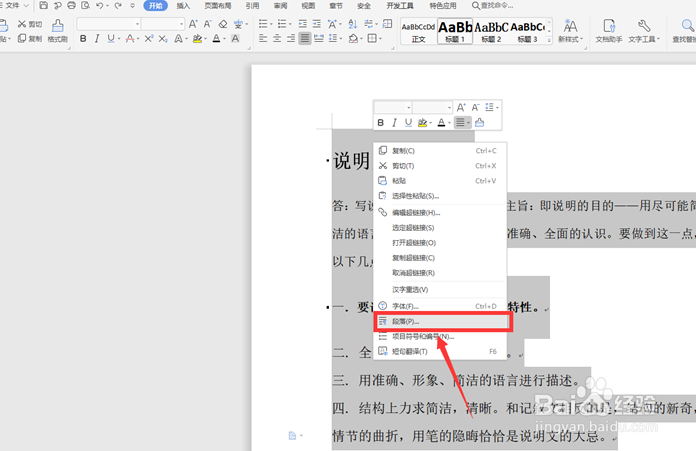Apply the 标题 2 style

click(x=491, y=32)
